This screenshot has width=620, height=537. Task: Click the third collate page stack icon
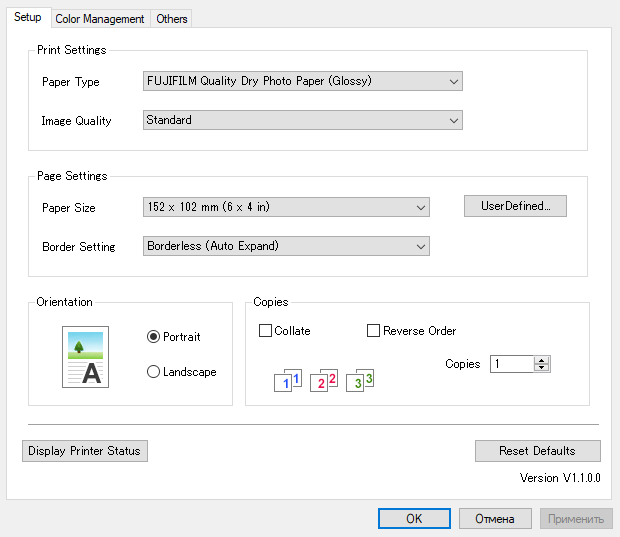coord(360,381)
